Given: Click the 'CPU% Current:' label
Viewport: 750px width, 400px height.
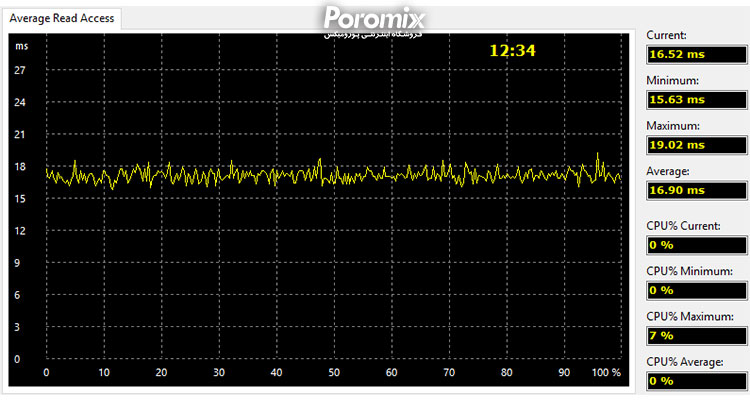Looking at the screenshot, I should tap(683, 226).
